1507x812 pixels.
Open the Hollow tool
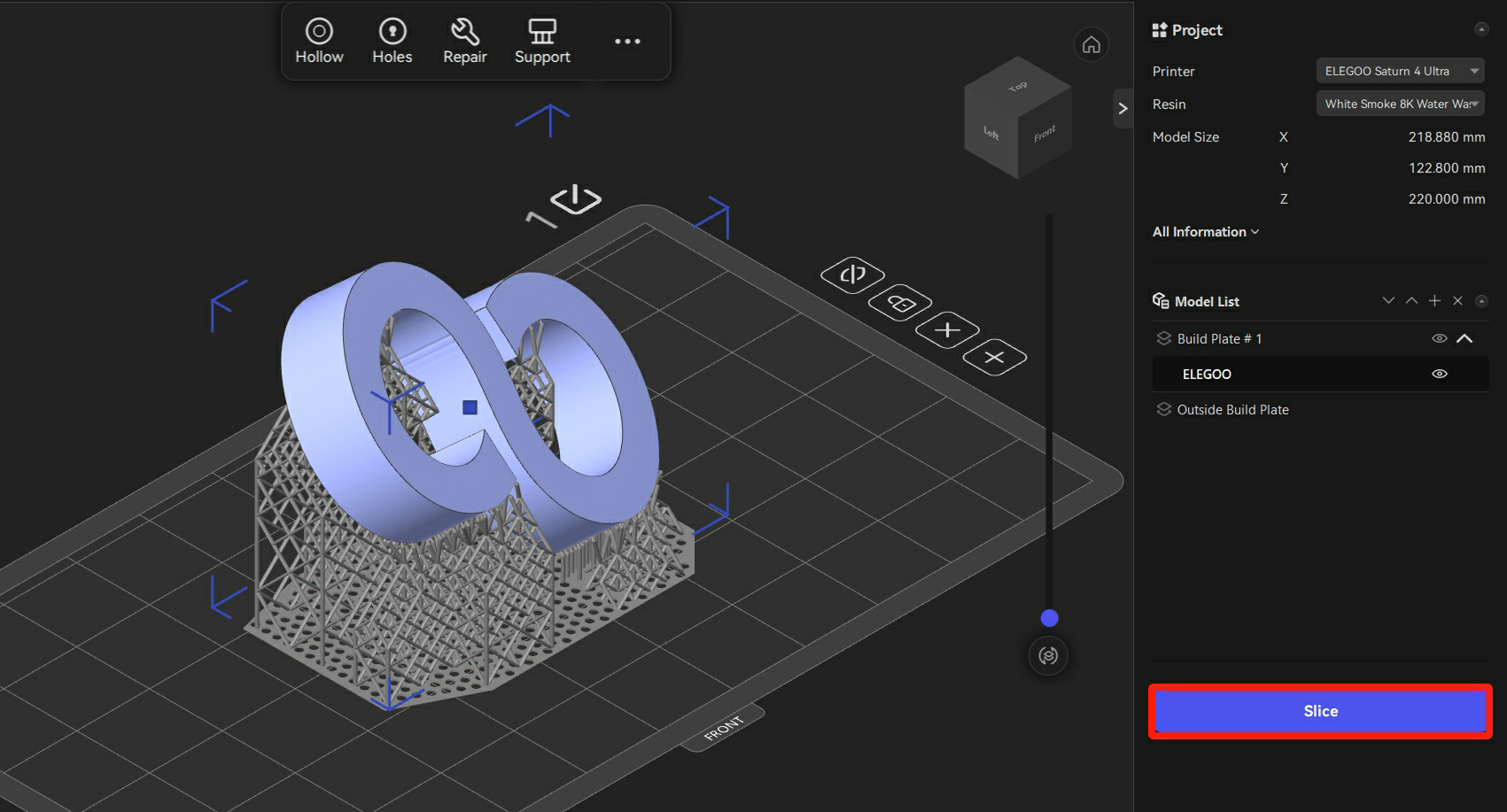tap(319, 42)
